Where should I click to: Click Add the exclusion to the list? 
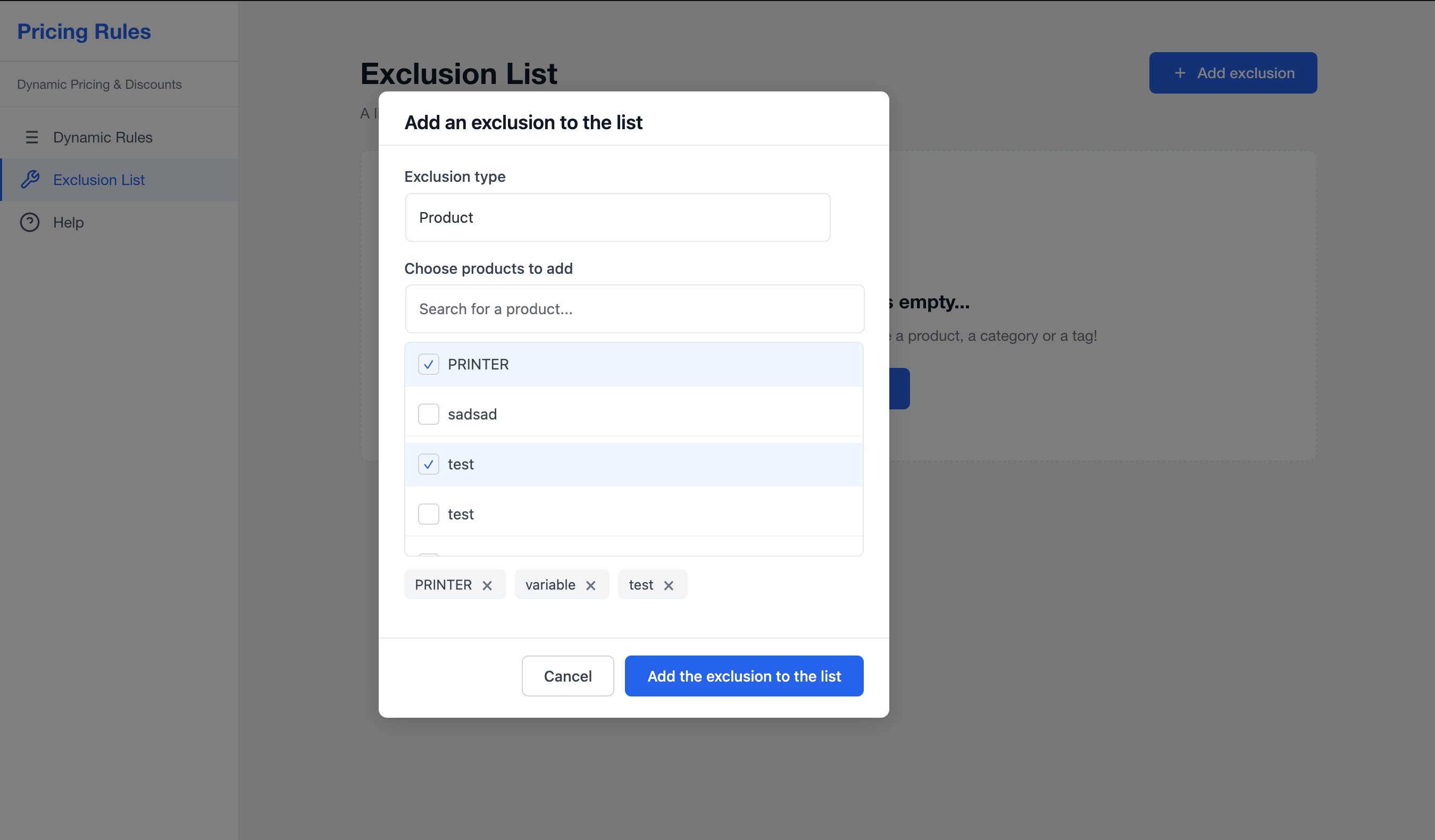[744, 676]
